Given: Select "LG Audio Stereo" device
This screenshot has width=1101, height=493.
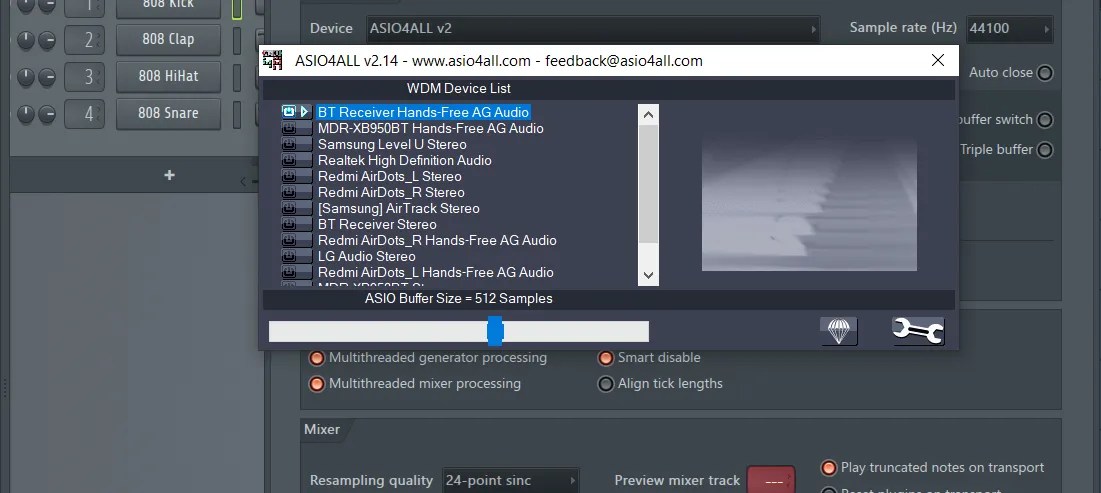Looking at the screenshot, I should (367, 256).
